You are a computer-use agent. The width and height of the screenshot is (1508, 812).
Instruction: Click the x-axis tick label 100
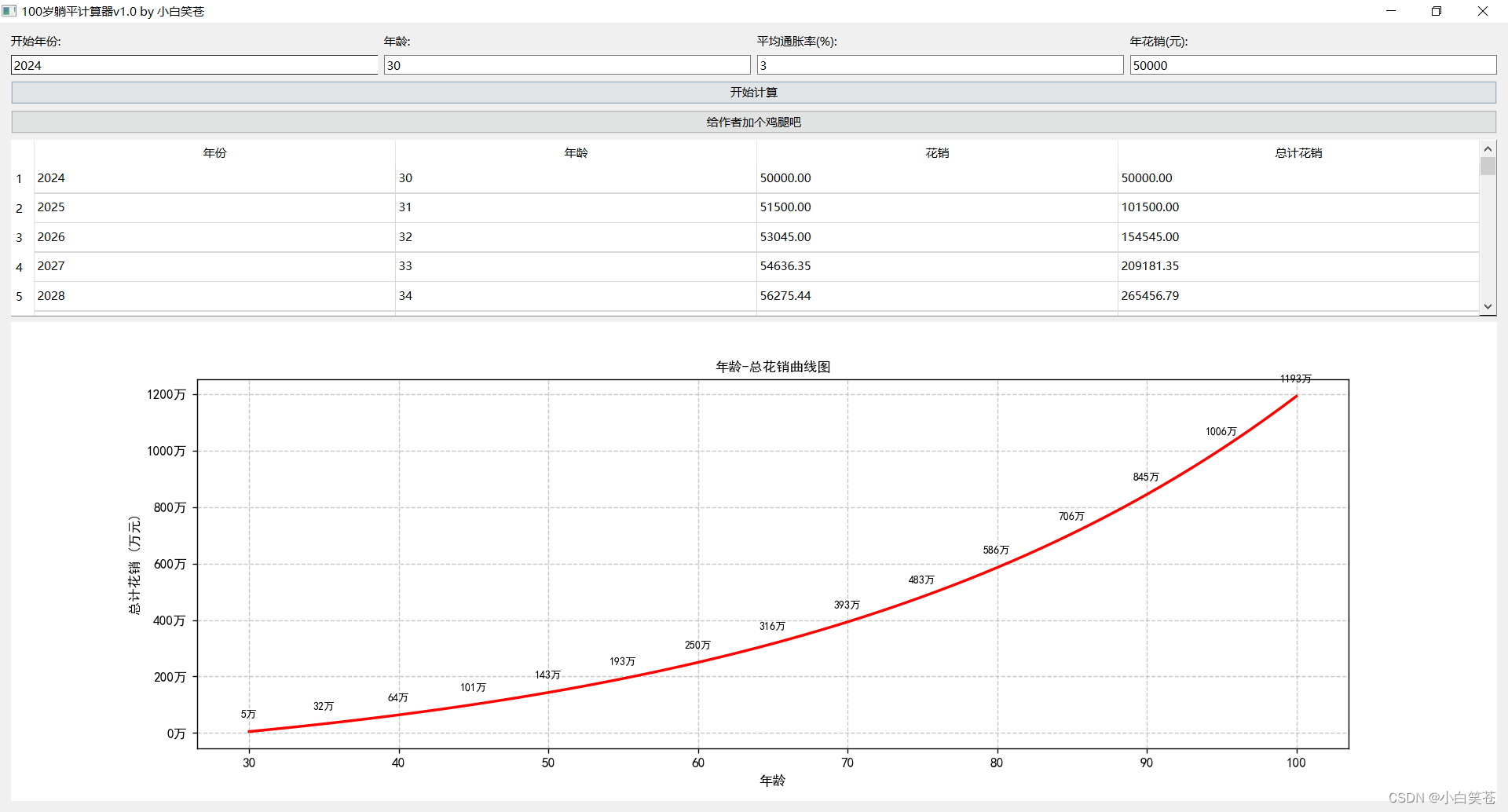pyautogui.click(x=1296, y=763)
